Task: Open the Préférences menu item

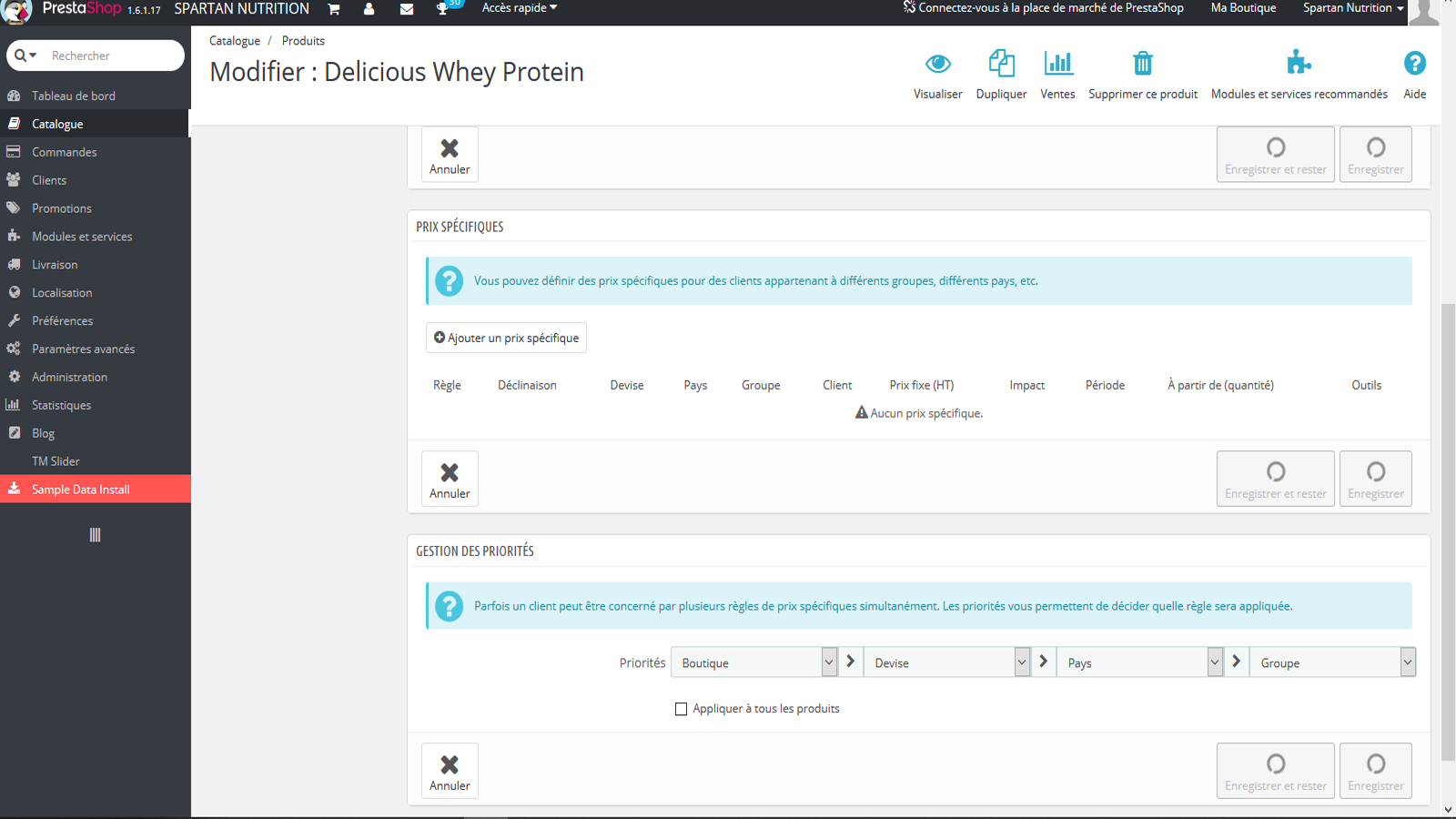Action: (x=95, y=321)
